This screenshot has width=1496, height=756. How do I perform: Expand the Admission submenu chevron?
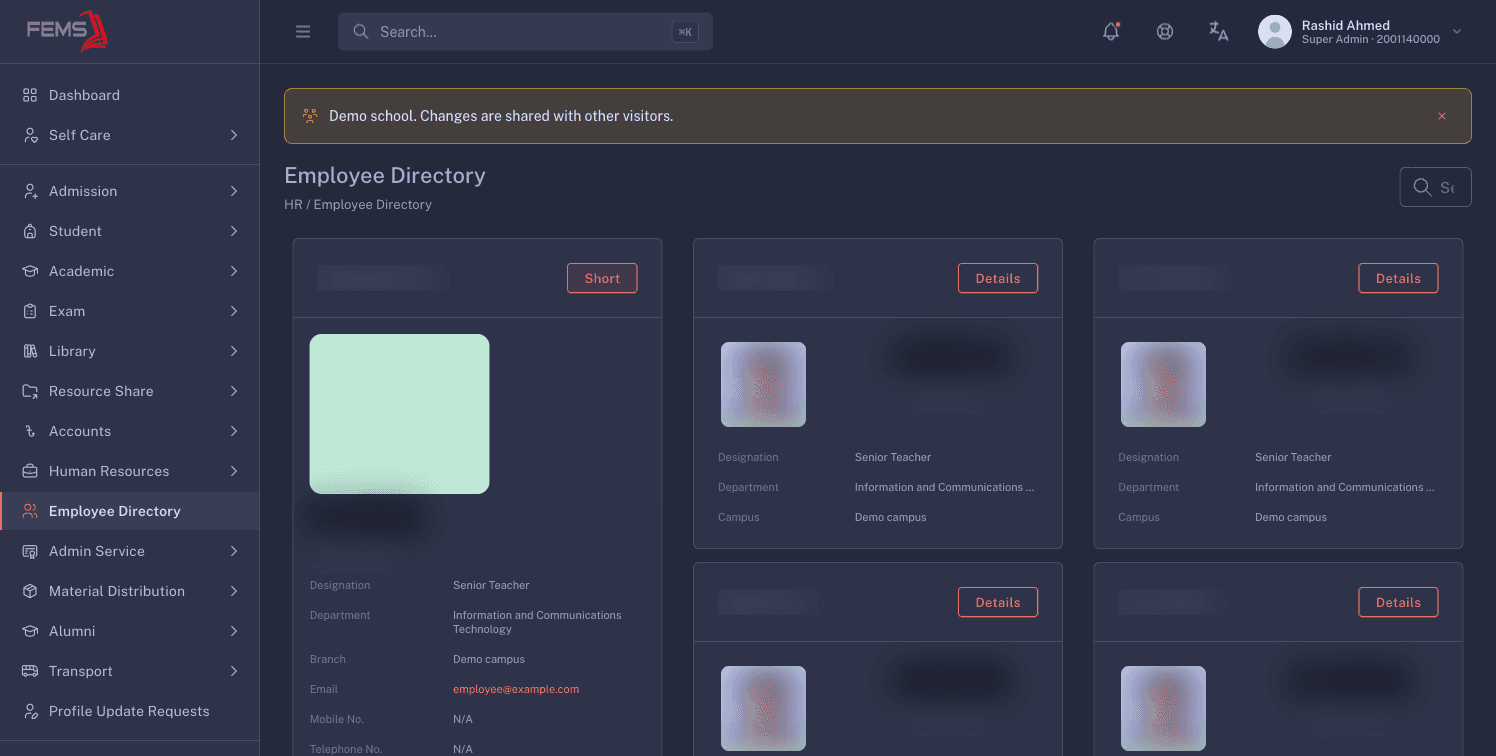[x=234, y=191]
